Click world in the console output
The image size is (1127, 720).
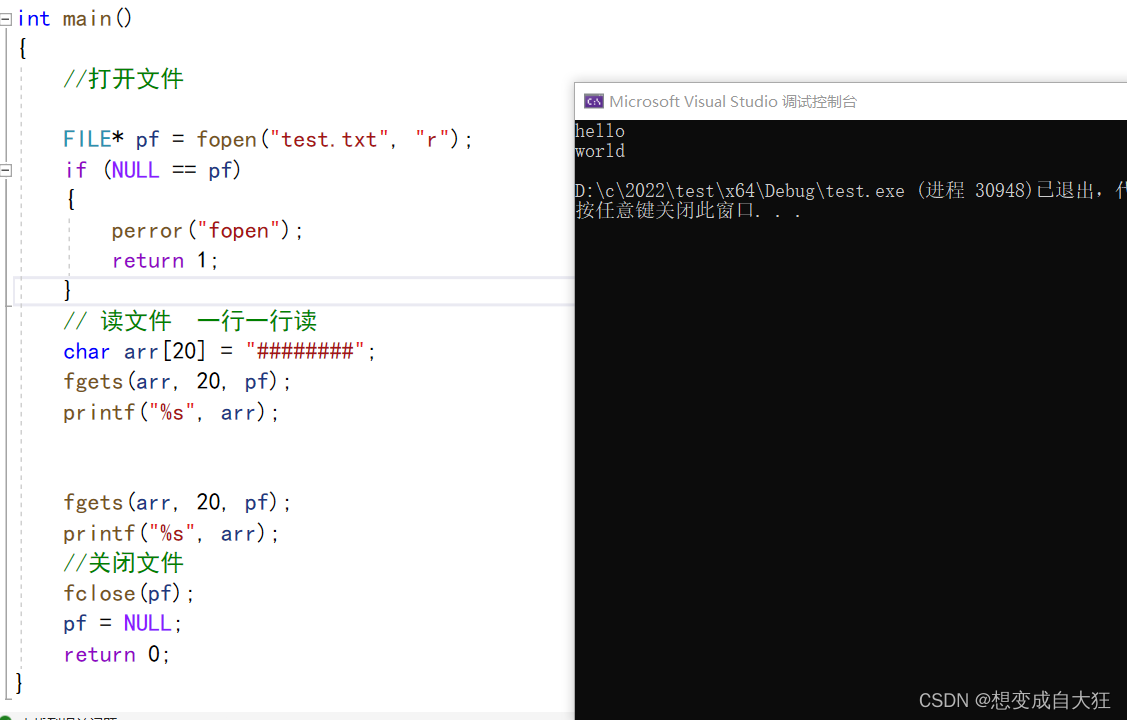click(600, 152)
